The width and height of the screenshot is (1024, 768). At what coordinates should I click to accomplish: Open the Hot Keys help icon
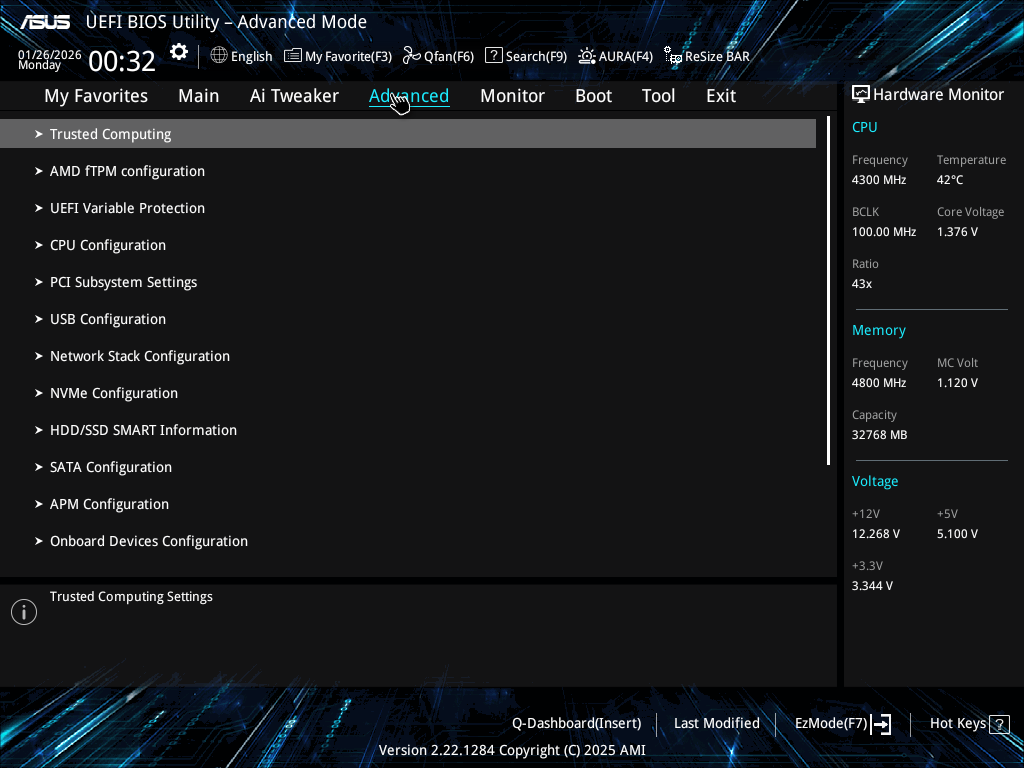click(999, 724)
